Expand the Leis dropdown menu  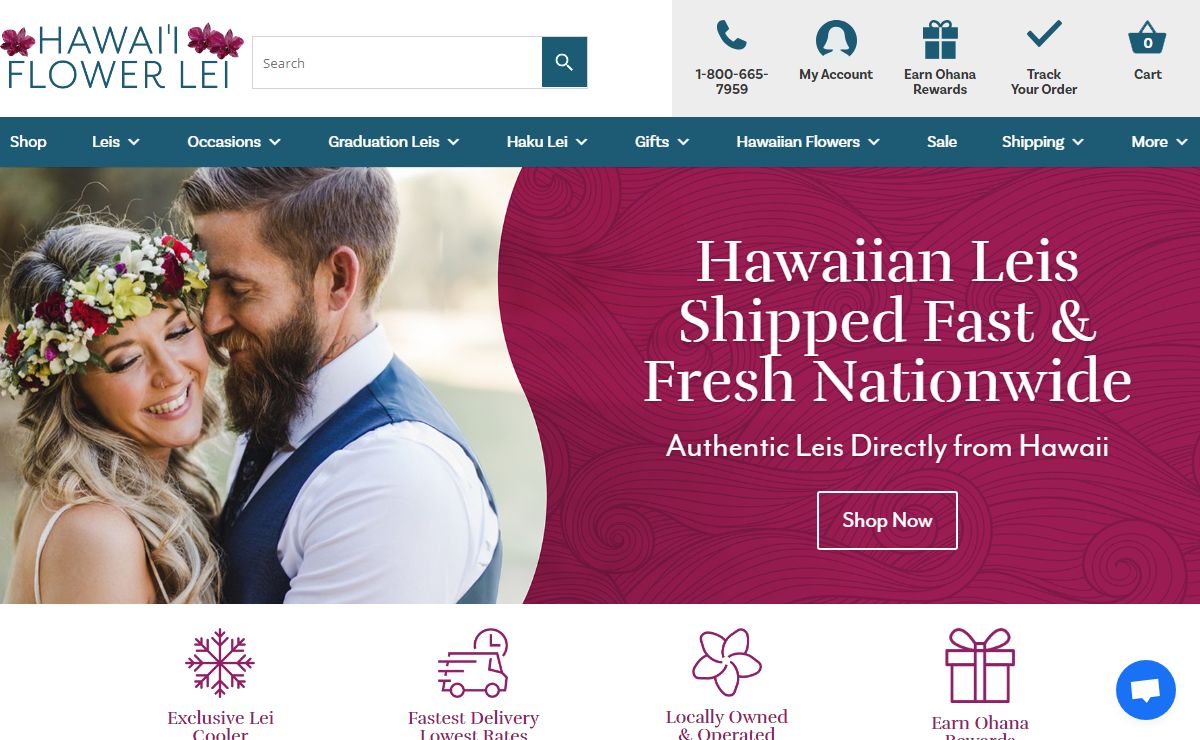pos(116,142)
